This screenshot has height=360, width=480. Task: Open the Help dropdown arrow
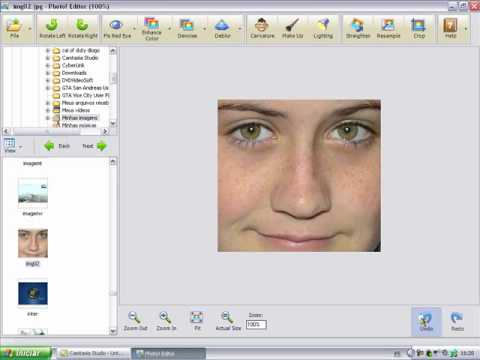(466, 29)
